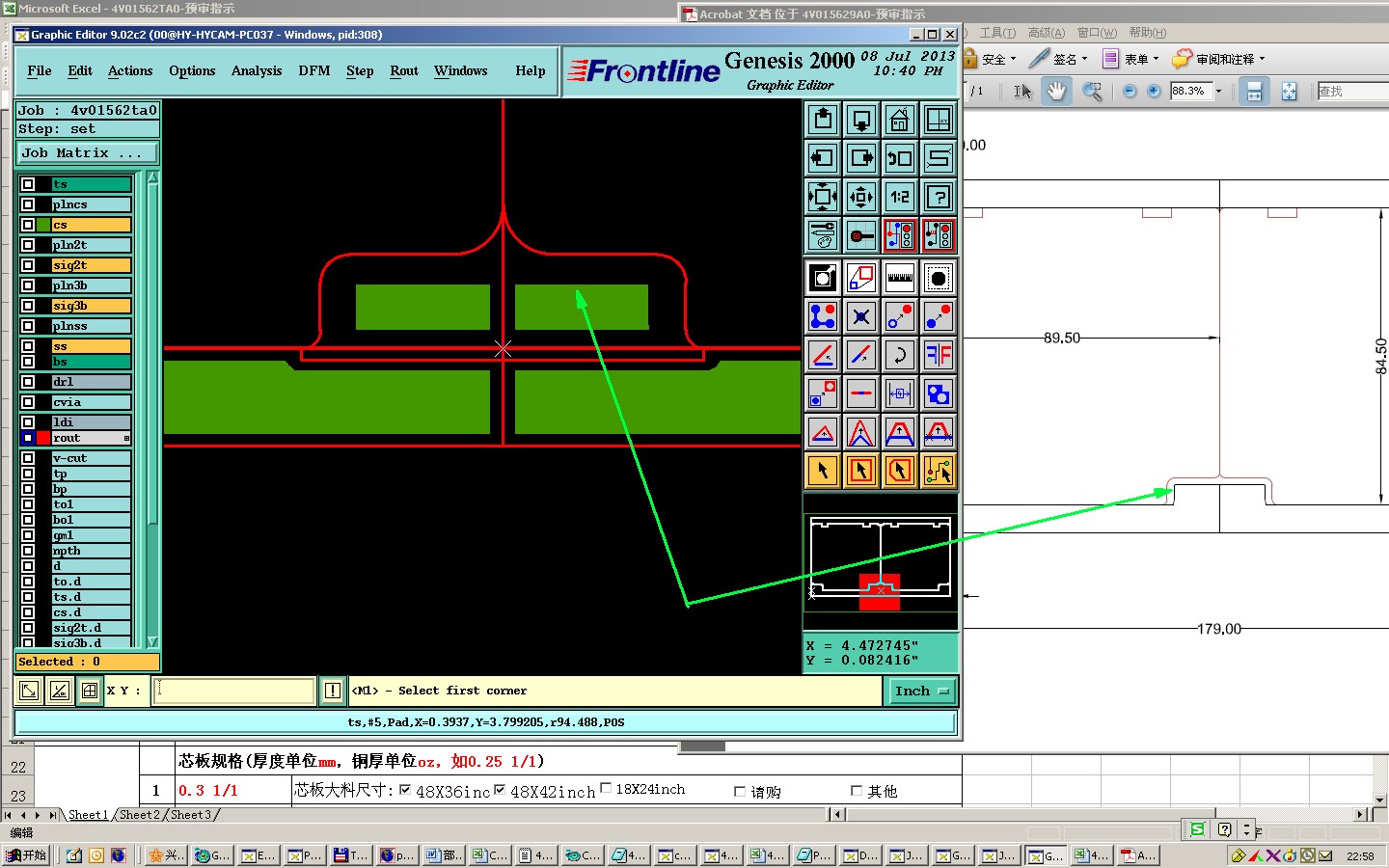Viewport: 1389px width, 868px height.
Task: Open the question mark help icon
Action: (938, 197)
